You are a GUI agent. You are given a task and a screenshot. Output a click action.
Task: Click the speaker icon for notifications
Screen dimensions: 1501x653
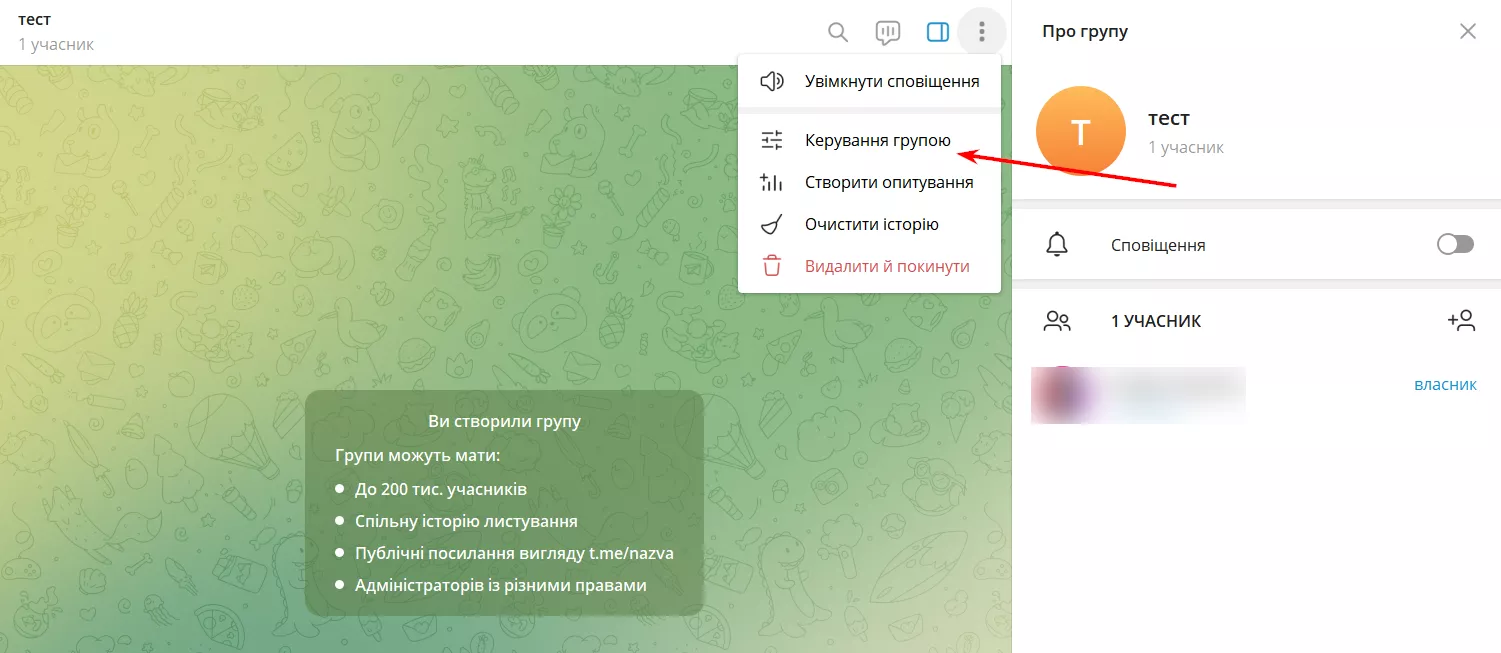[x=772, y=81]
